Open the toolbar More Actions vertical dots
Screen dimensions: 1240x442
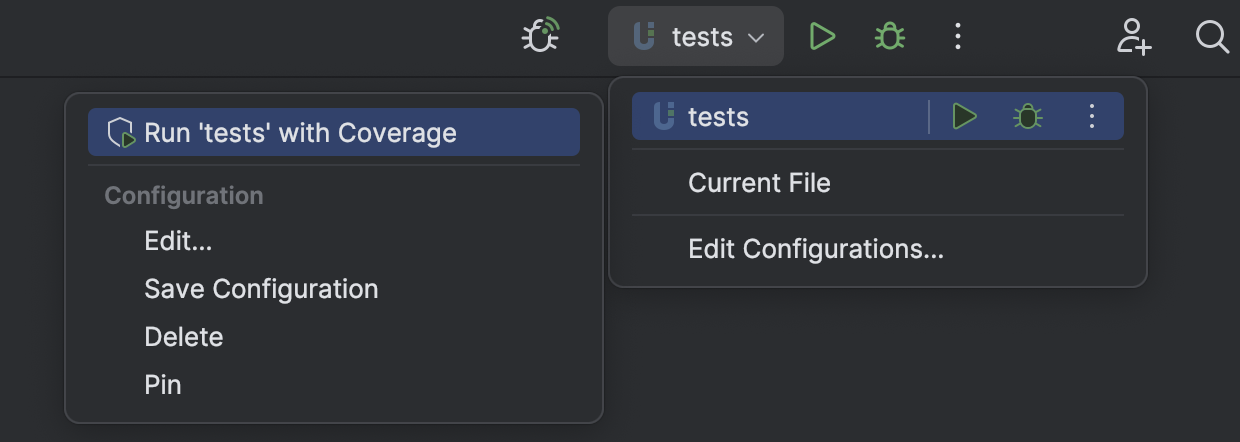point(957,37)
